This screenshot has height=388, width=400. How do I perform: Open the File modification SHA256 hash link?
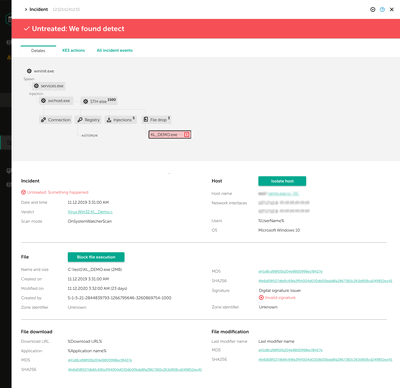pyautogui.click(x=325, y=359)
